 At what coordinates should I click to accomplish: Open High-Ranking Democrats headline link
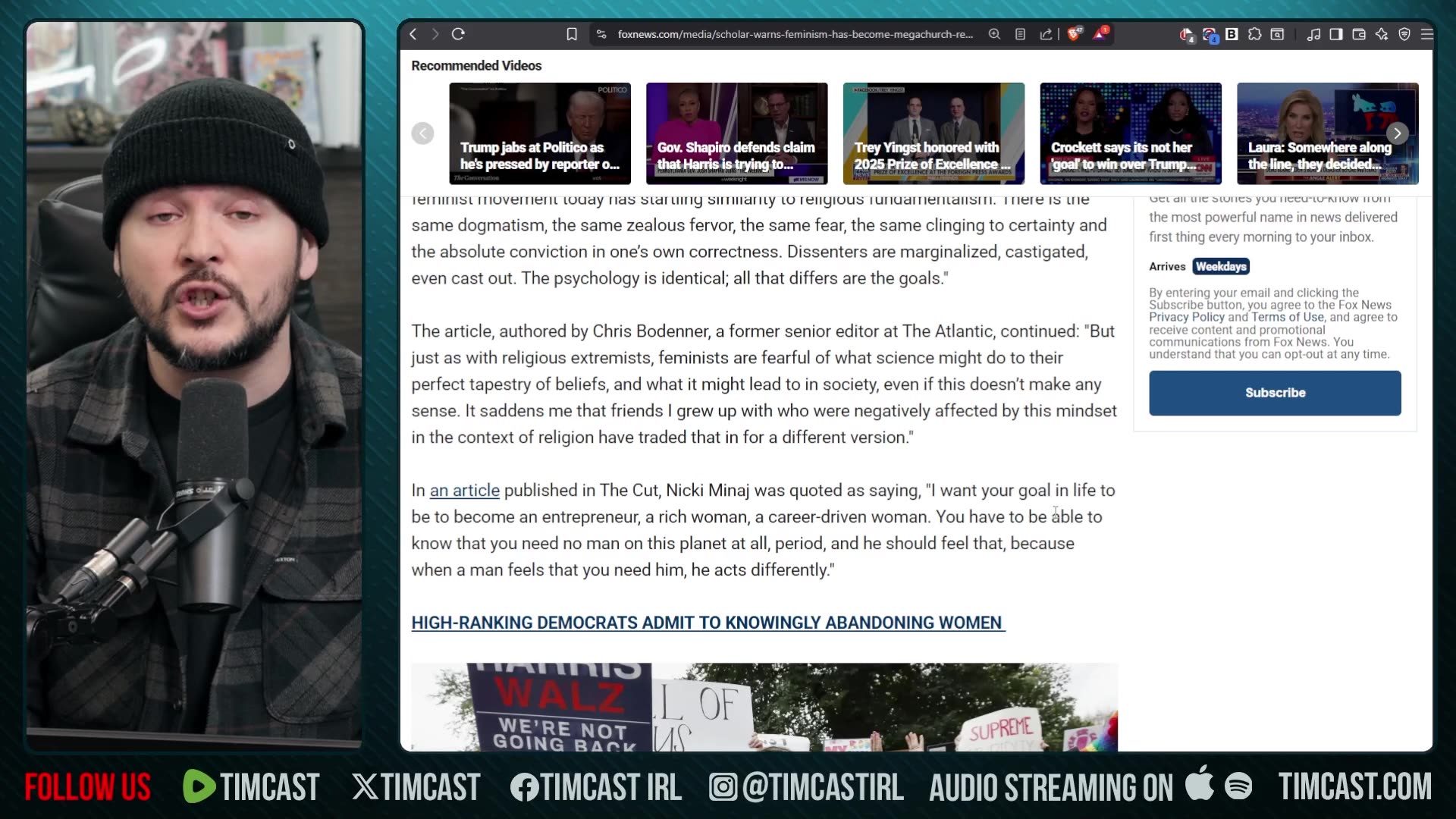707,623
